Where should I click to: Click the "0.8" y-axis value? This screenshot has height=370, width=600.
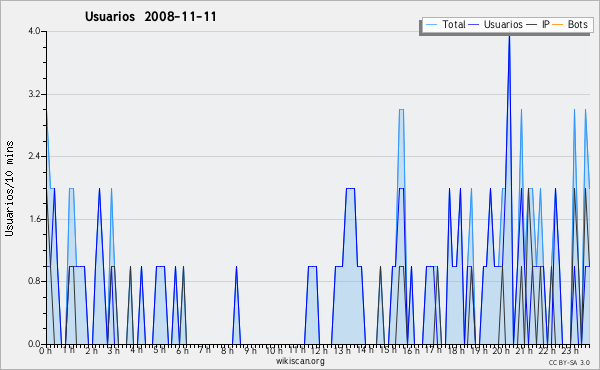tap(34, 282)
